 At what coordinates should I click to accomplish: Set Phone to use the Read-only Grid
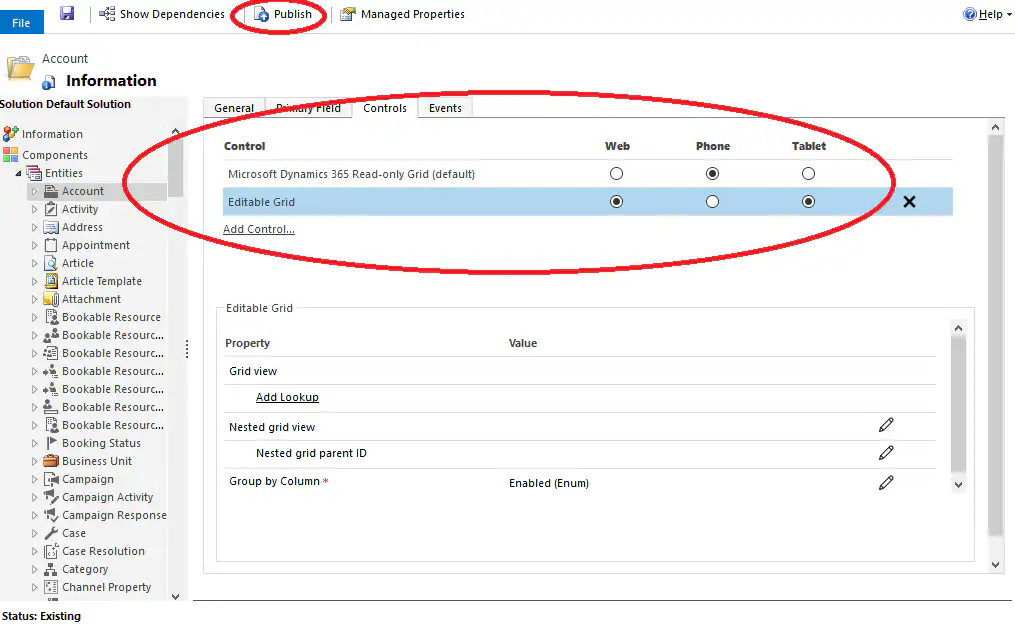pos(712,173)
